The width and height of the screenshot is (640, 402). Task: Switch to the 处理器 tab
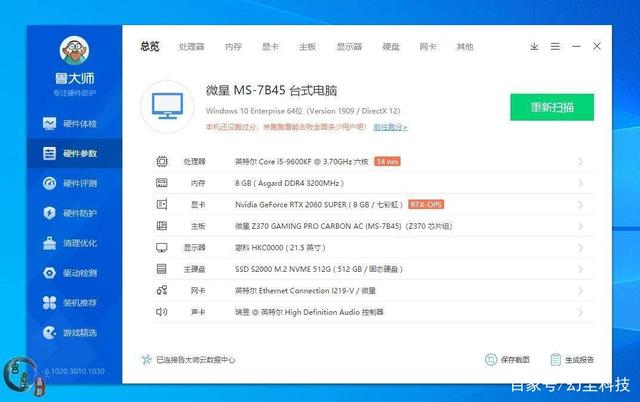(x=191, y=47)
